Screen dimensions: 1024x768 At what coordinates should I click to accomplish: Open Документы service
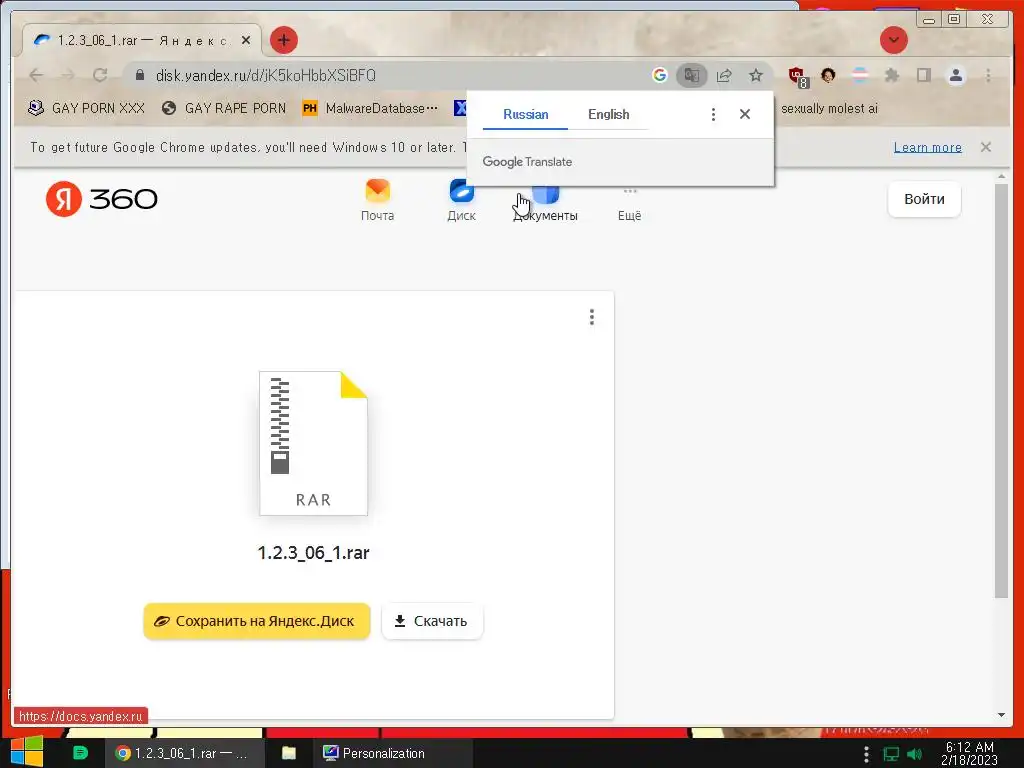click(545, 206)
